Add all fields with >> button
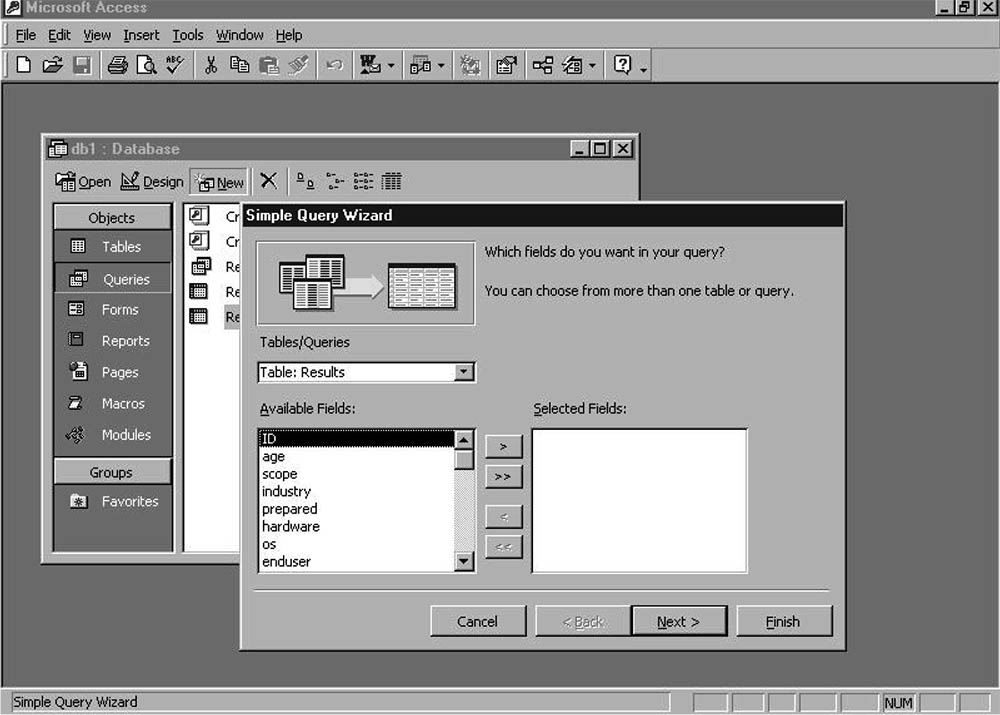This screenshot has height=715, width=1000. (503, 476)
